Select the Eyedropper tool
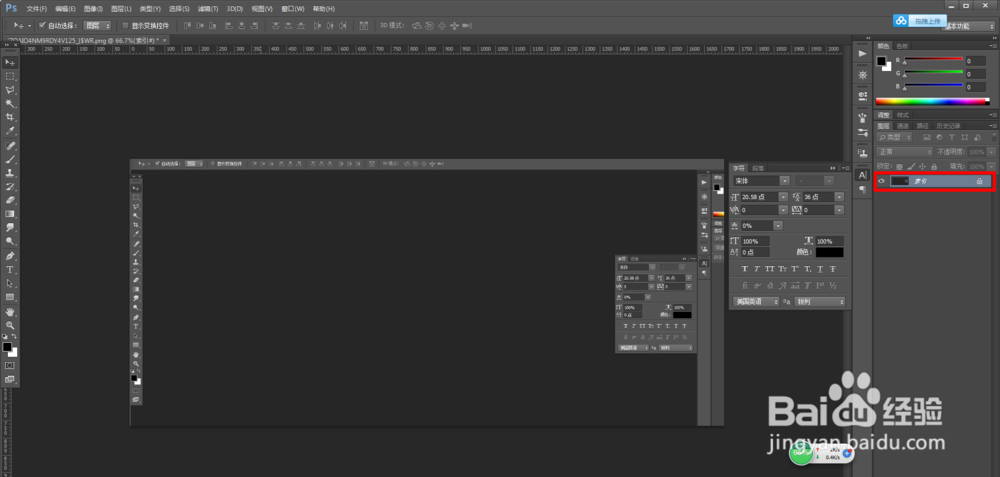 [10, 131]
